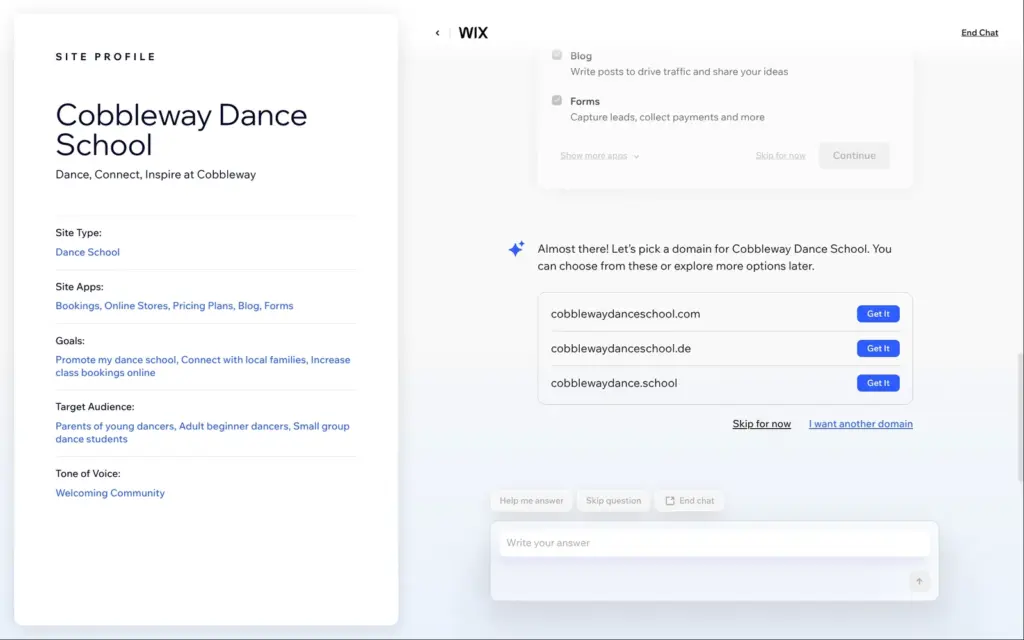Click the chat scrollbar thumb at the window edge
Viewport: 1024px width, 640px height.
(1020, 417)
